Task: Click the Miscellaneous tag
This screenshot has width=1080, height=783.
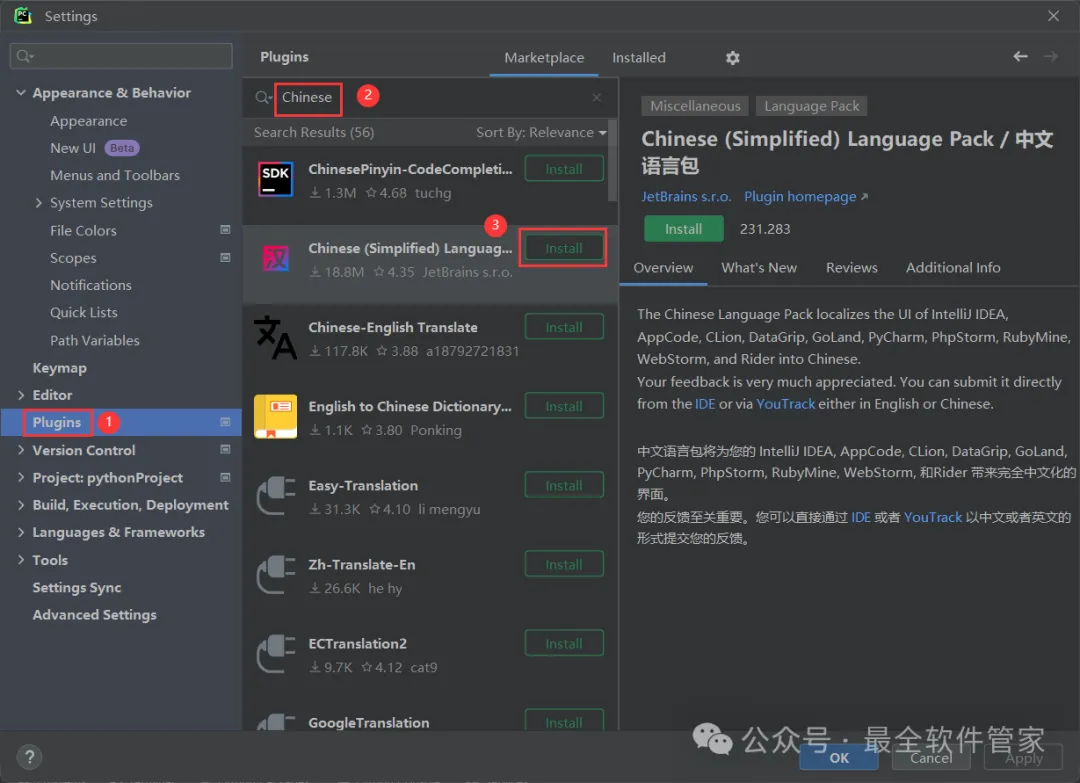Action: (695, 106)
